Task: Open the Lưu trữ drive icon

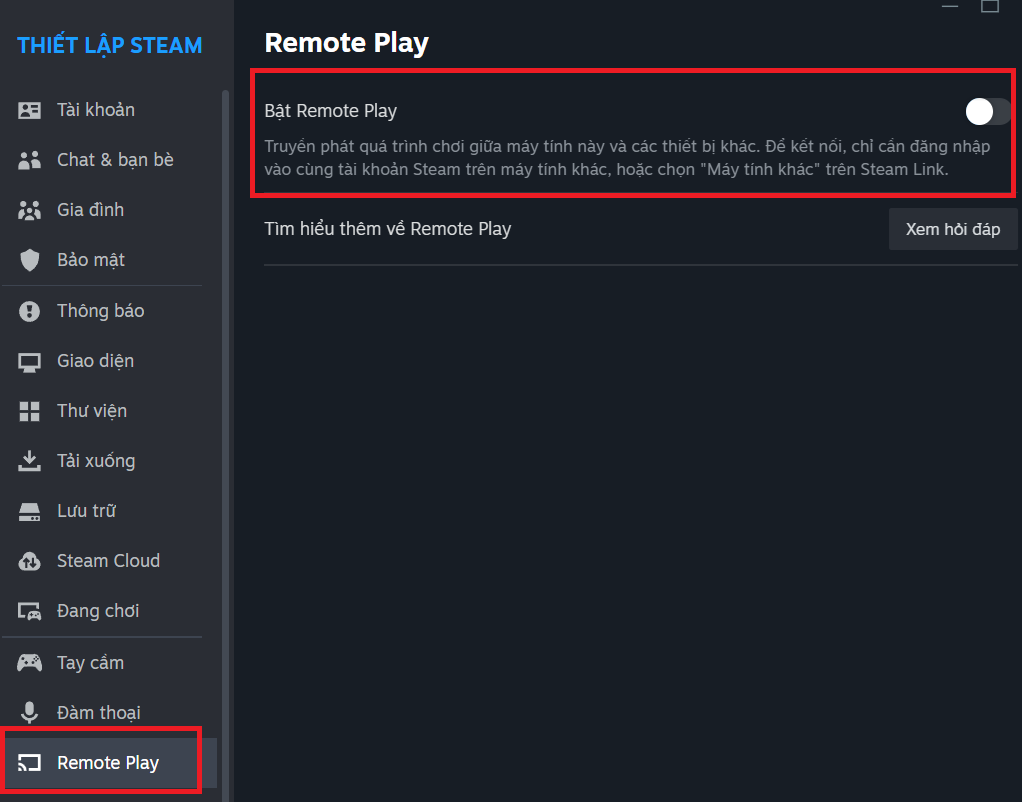Action: [x=29, y=512]
